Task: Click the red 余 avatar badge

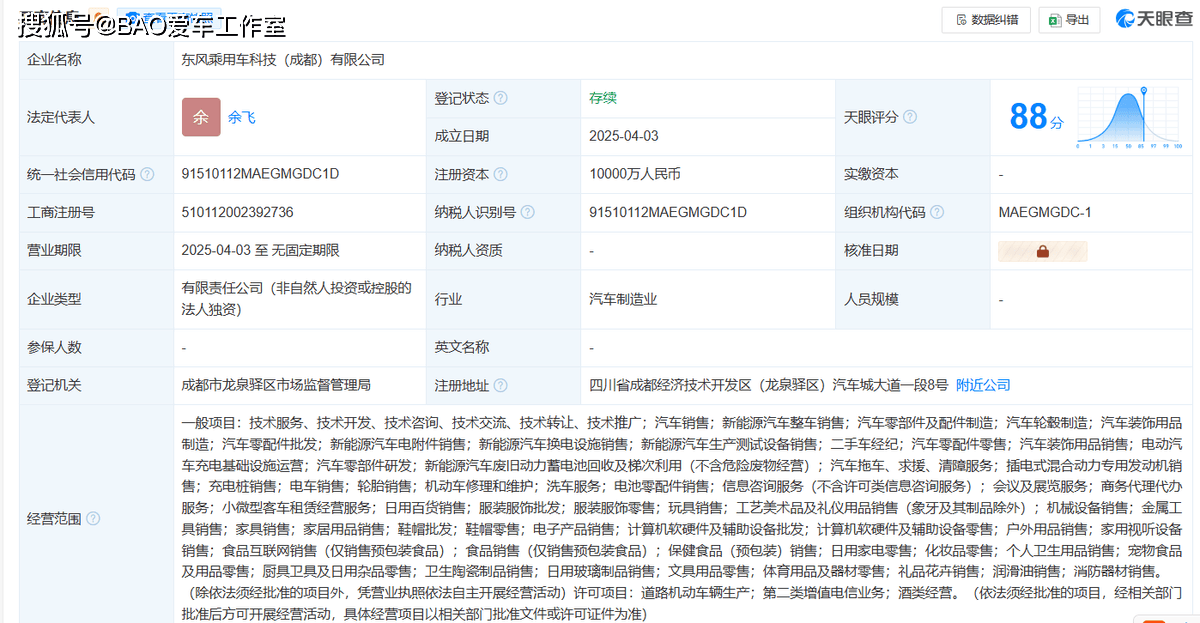Action: (x=201, y=117)
